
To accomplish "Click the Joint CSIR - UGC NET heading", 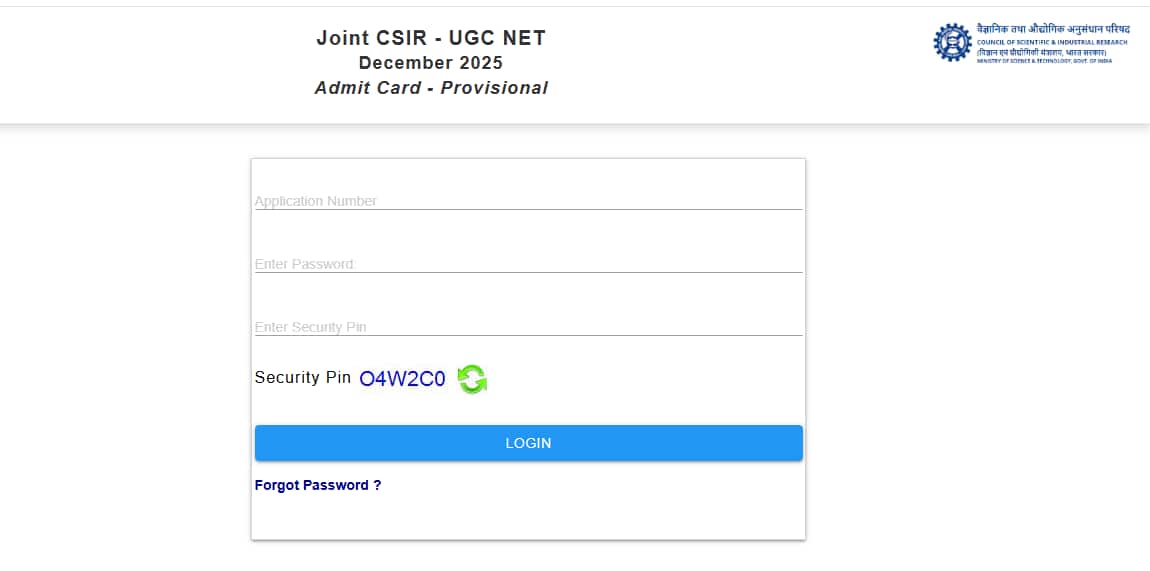I will tap(431, 39).
